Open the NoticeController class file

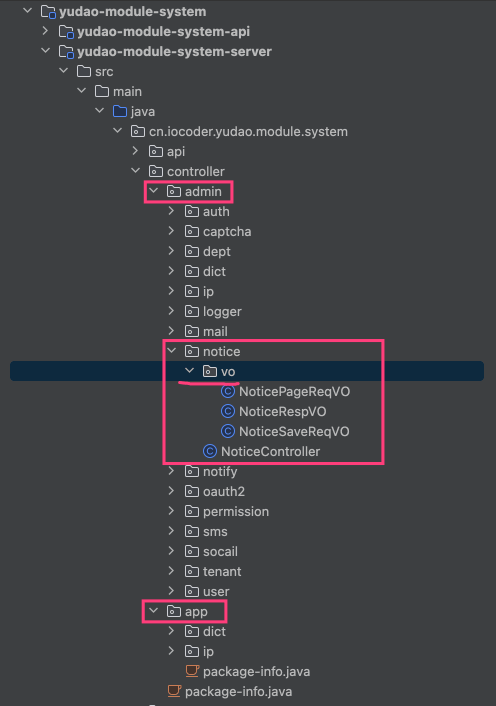pos(270,451)
